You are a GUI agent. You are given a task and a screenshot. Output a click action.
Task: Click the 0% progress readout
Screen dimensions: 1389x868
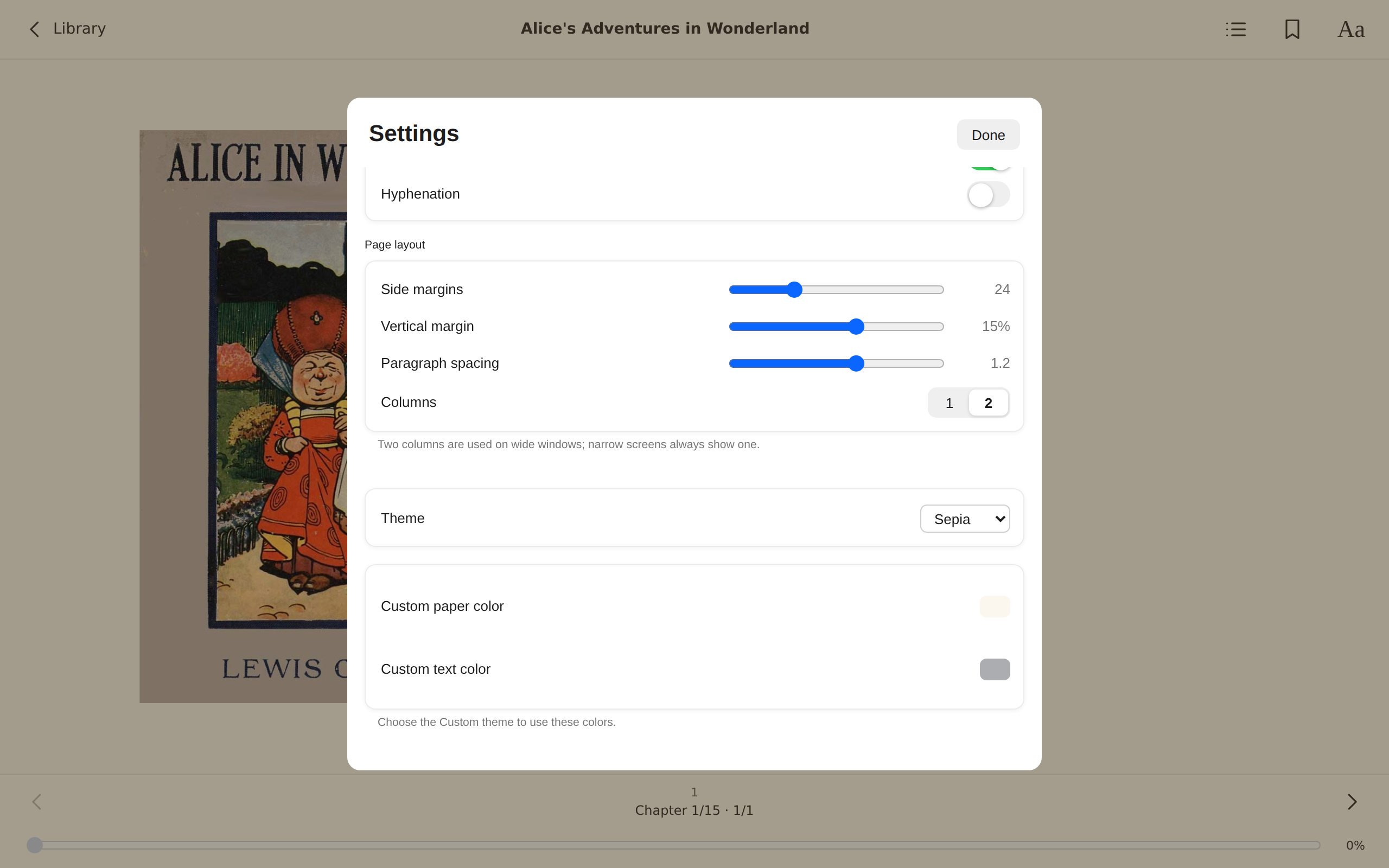1355,845
